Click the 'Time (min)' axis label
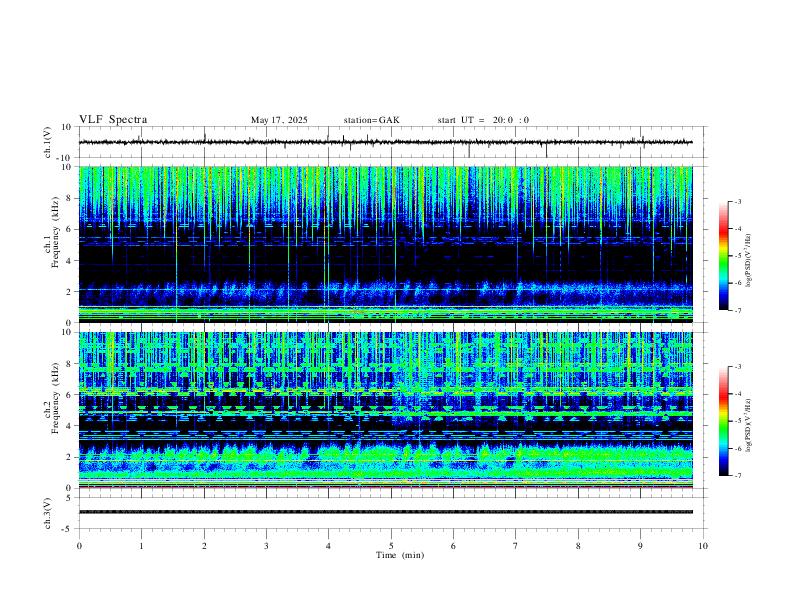792x612 pixels. (x=400, y=555)
